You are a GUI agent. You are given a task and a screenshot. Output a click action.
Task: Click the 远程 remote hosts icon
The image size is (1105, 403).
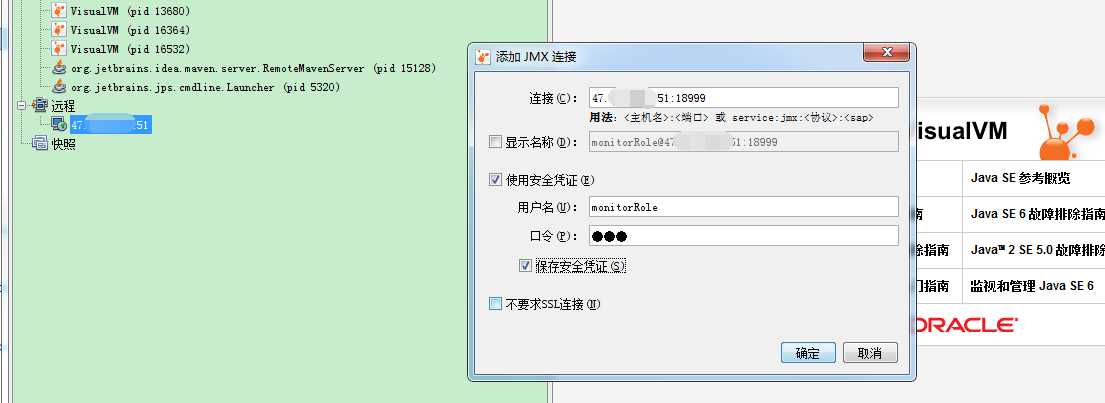[x=40, y=106]
